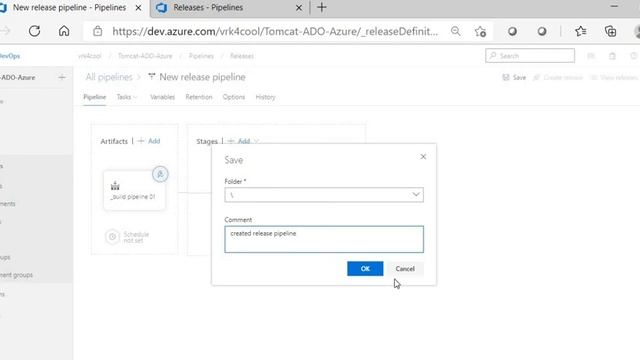
Task: Select the New release pipeline browser tab
Action: pyautogui.click(x=69, y=7)
